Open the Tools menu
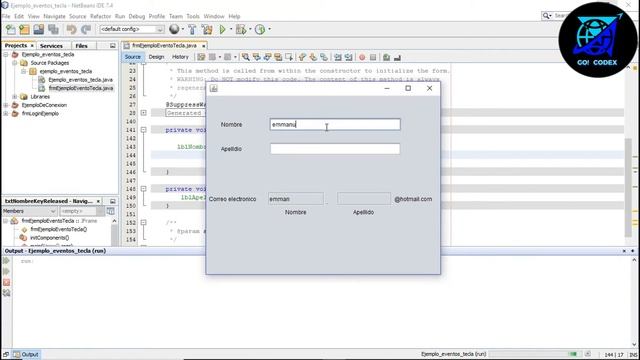 (193, 16)
